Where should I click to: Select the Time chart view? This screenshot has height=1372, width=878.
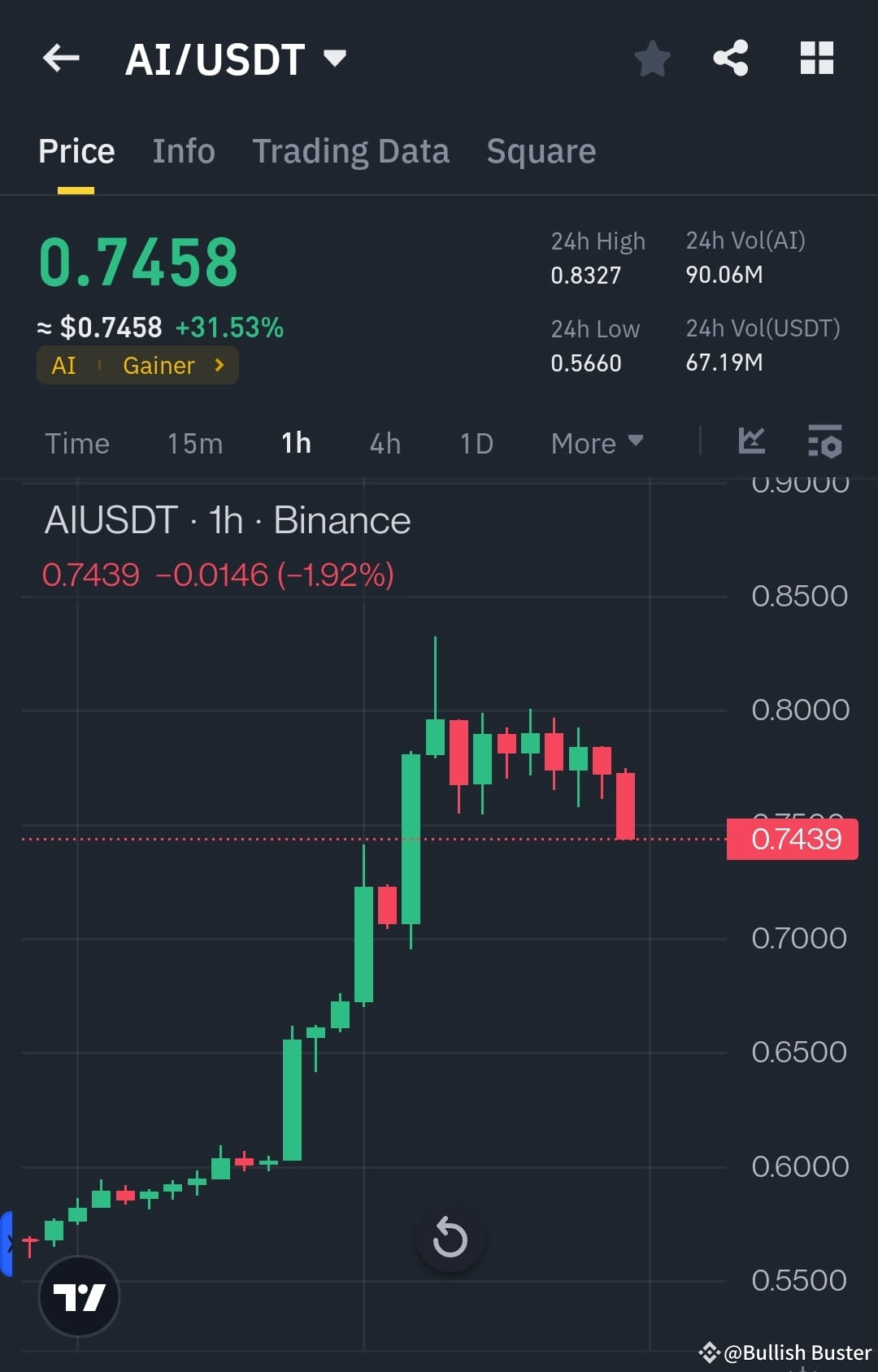(x=77, y=443)
